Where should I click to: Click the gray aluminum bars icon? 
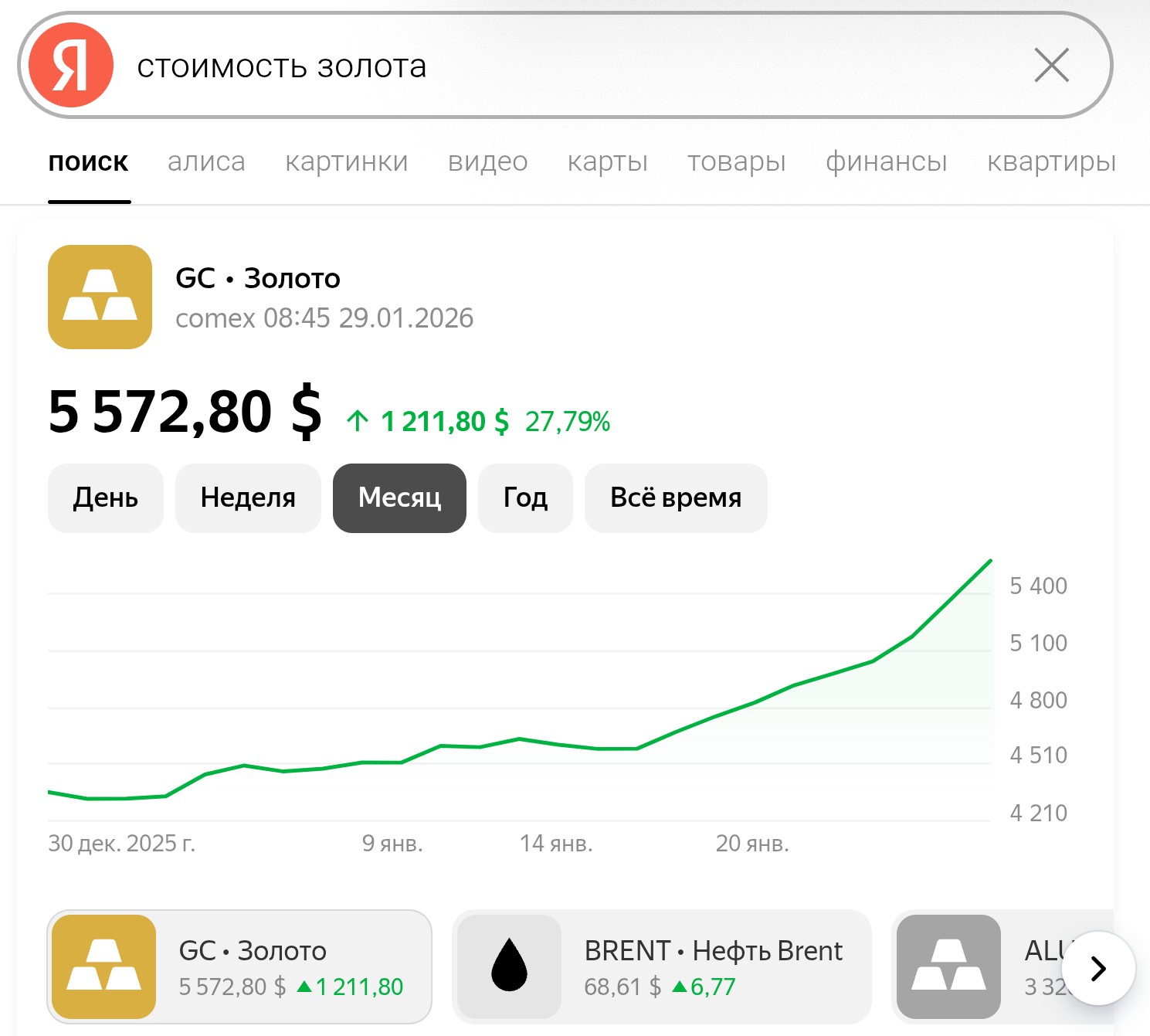point(948,966)
